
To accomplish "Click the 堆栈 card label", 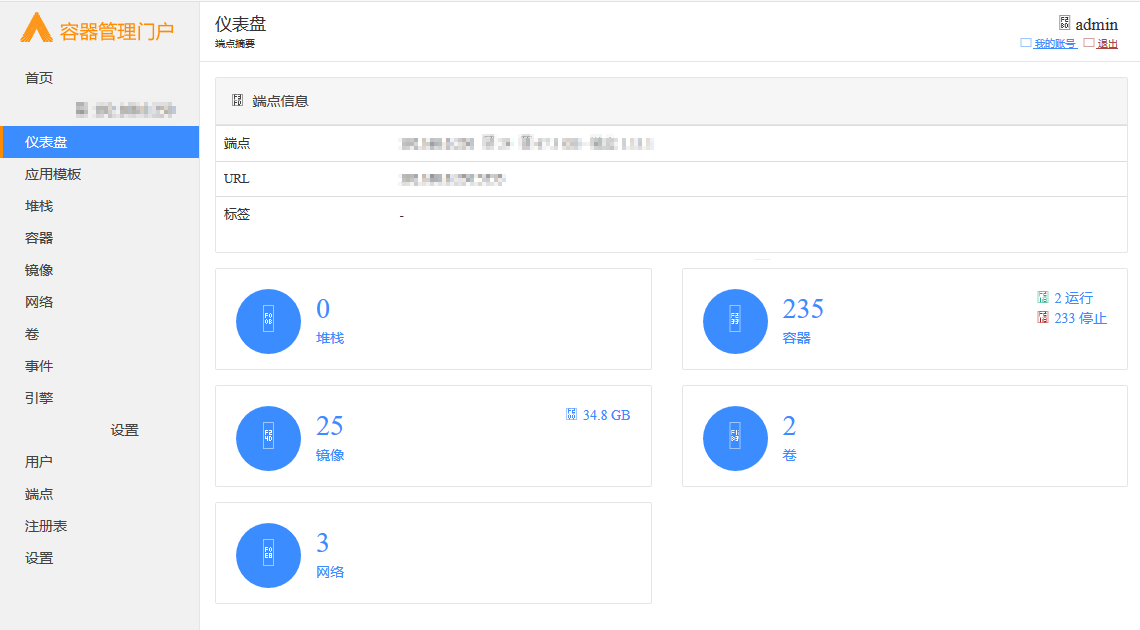I will click(x=330, y=338).
